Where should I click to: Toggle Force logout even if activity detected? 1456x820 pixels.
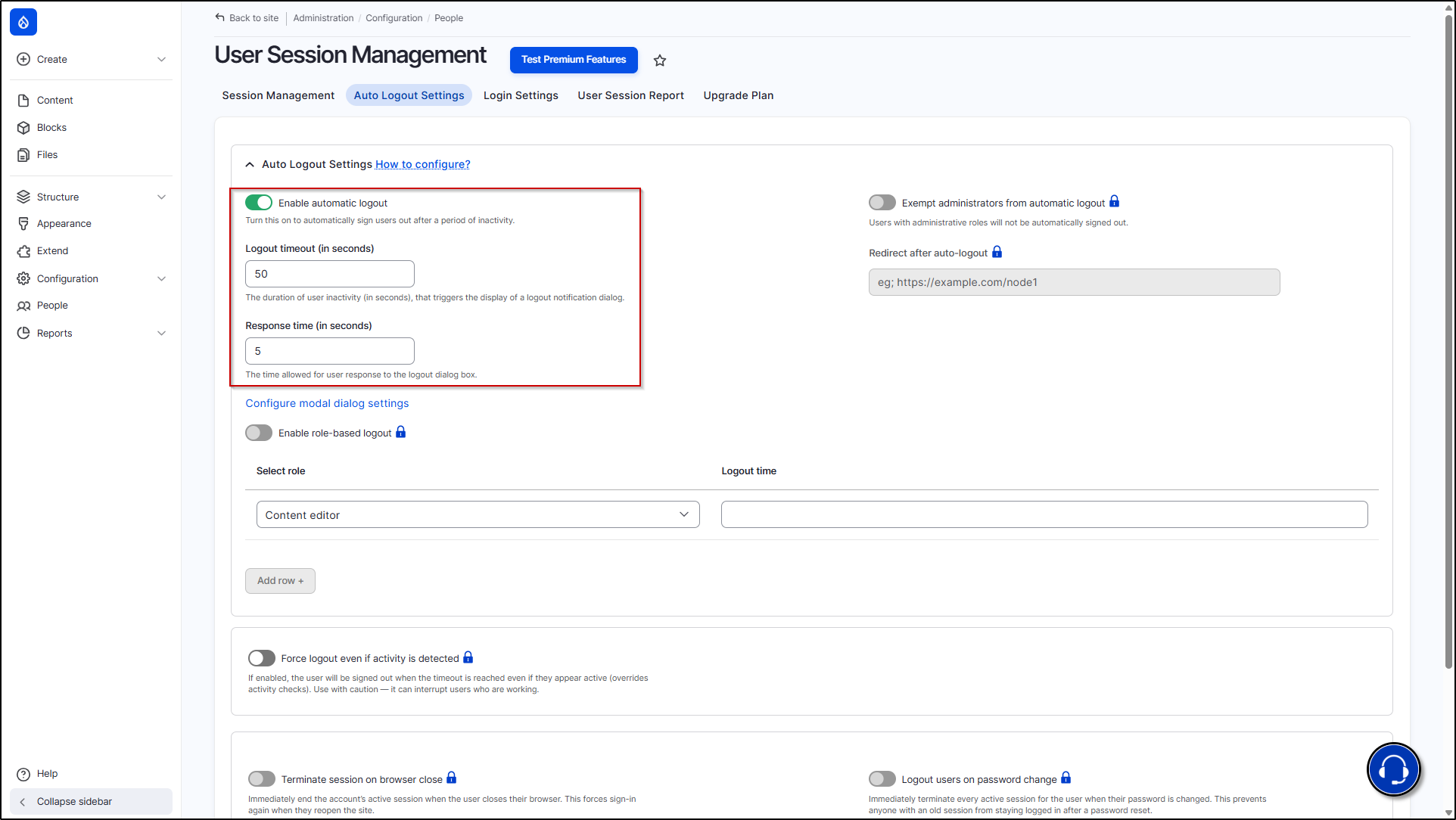point(262,658)
